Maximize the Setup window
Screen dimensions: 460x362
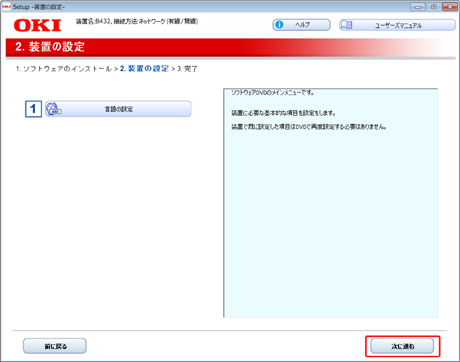[x=434, y=7]
